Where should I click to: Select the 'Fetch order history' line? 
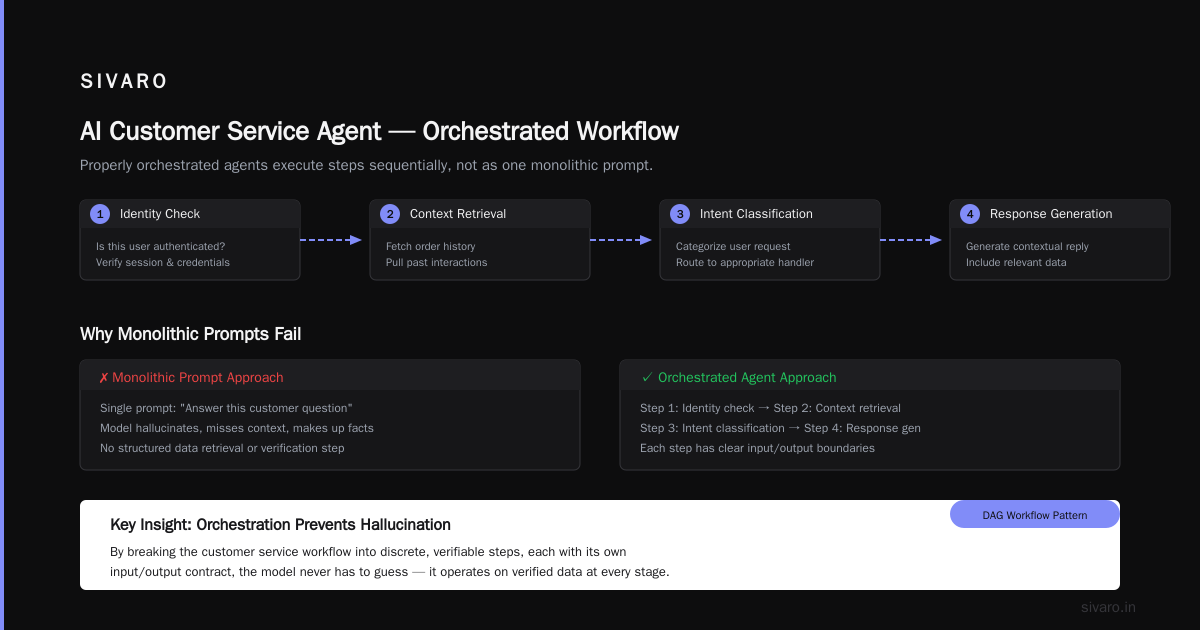[431, 246]
